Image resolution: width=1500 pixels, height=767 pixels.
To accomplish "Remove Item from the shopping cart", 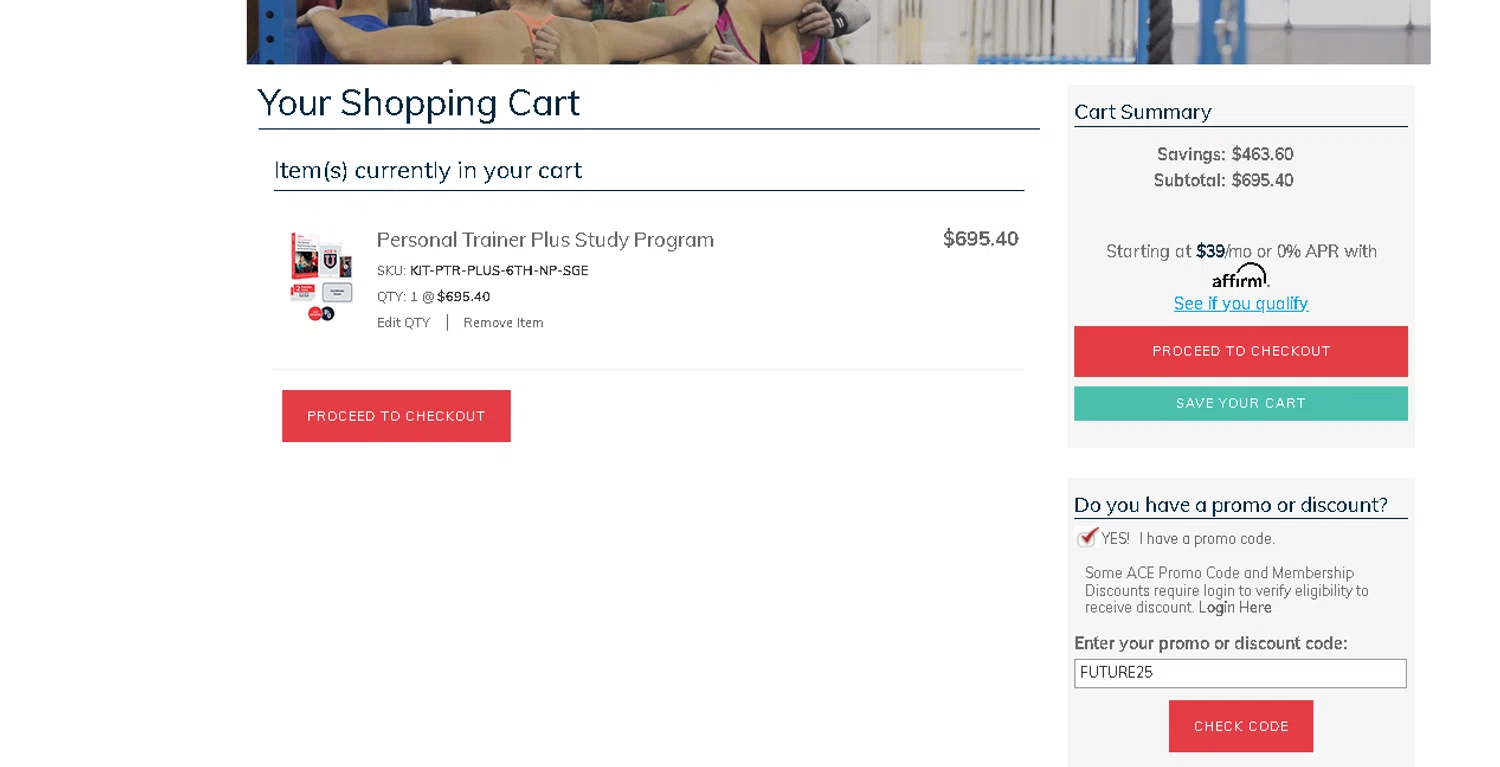I will [503, 323].
